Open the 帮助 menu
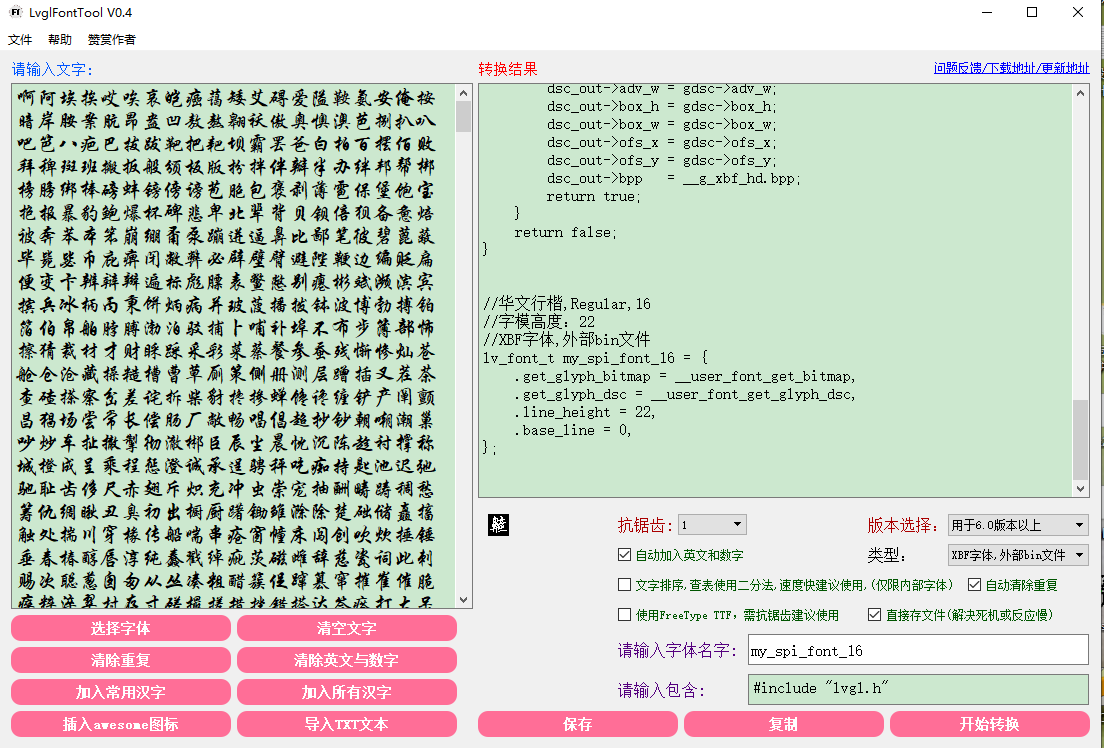This screenshot has width=1104, height=748. (60, 40)
